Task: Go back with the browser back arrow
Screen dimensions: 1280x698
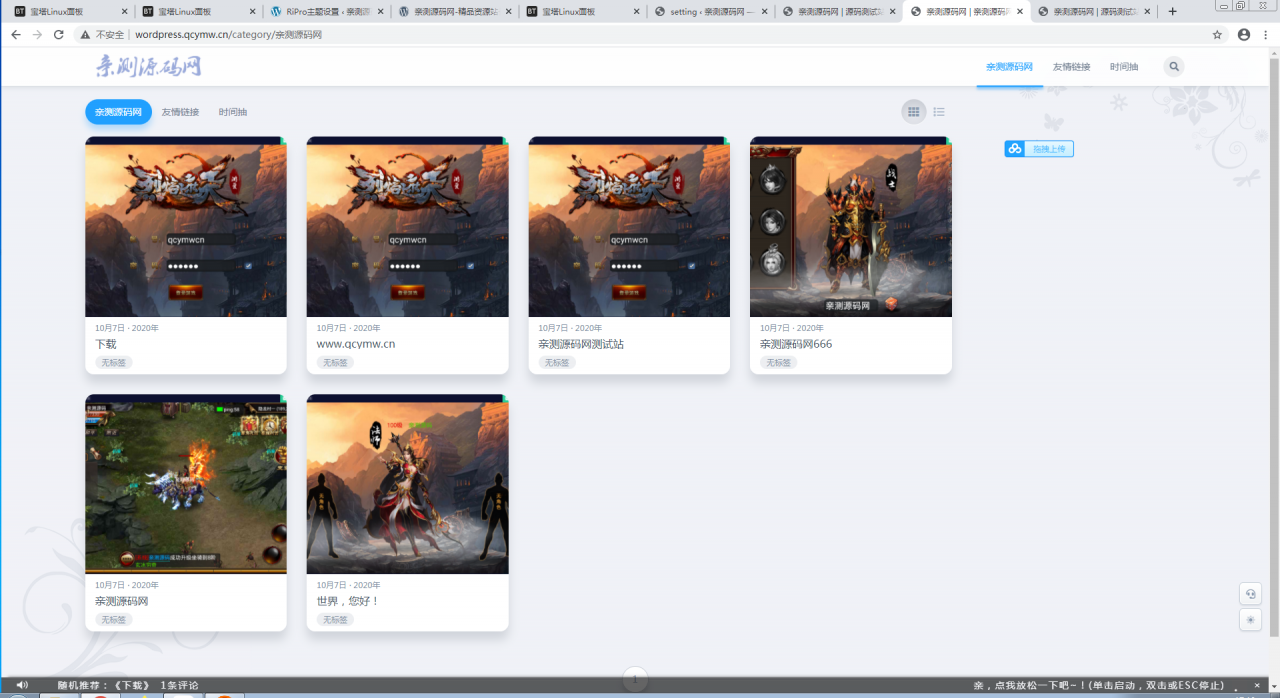Action: pos(15,34)
